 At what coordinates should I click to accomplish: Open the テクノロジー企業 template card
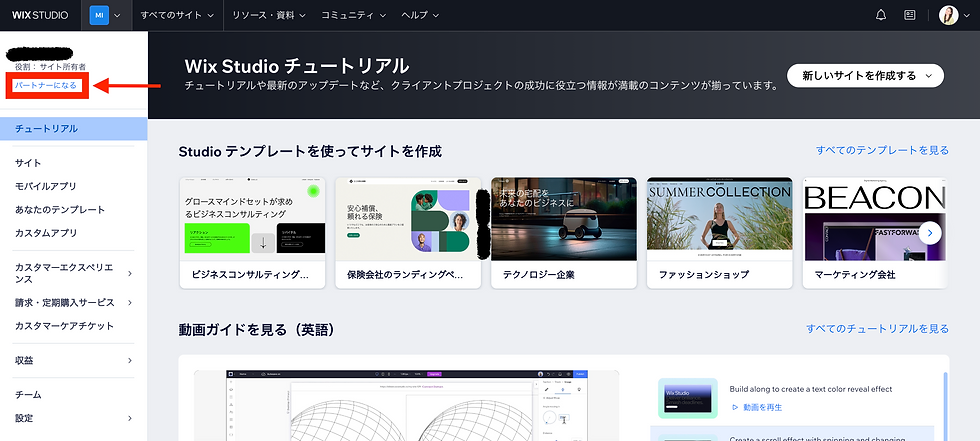tap(564, 233)
